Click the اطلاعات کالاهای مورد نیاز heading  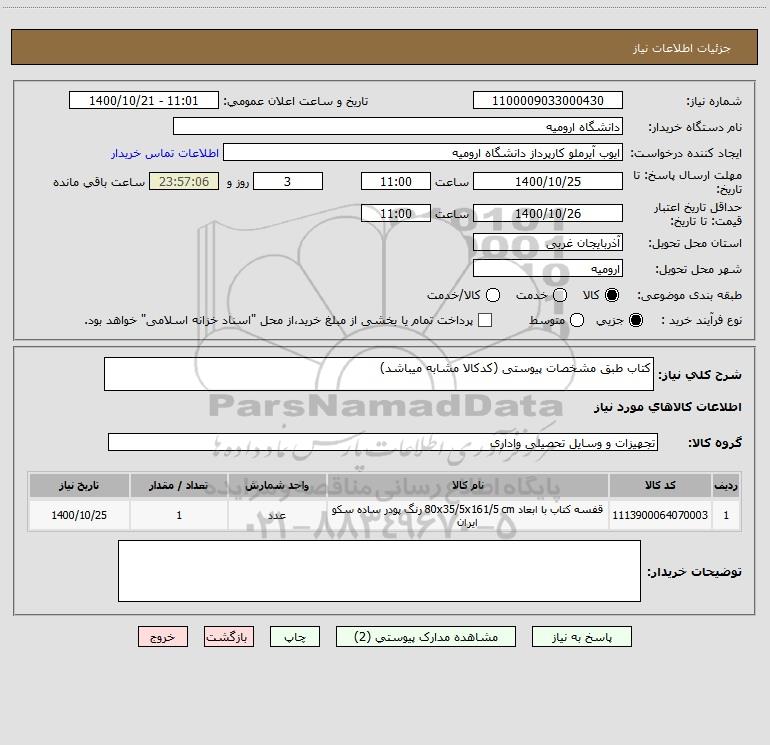coord(667,407)
